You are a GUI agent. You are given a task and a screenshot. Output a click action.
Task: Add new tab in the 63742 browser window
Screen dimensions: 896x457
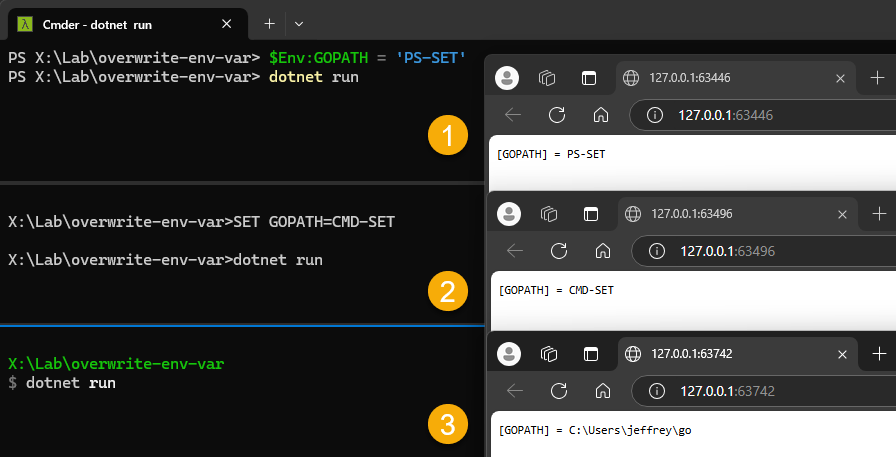pos(879,353)
